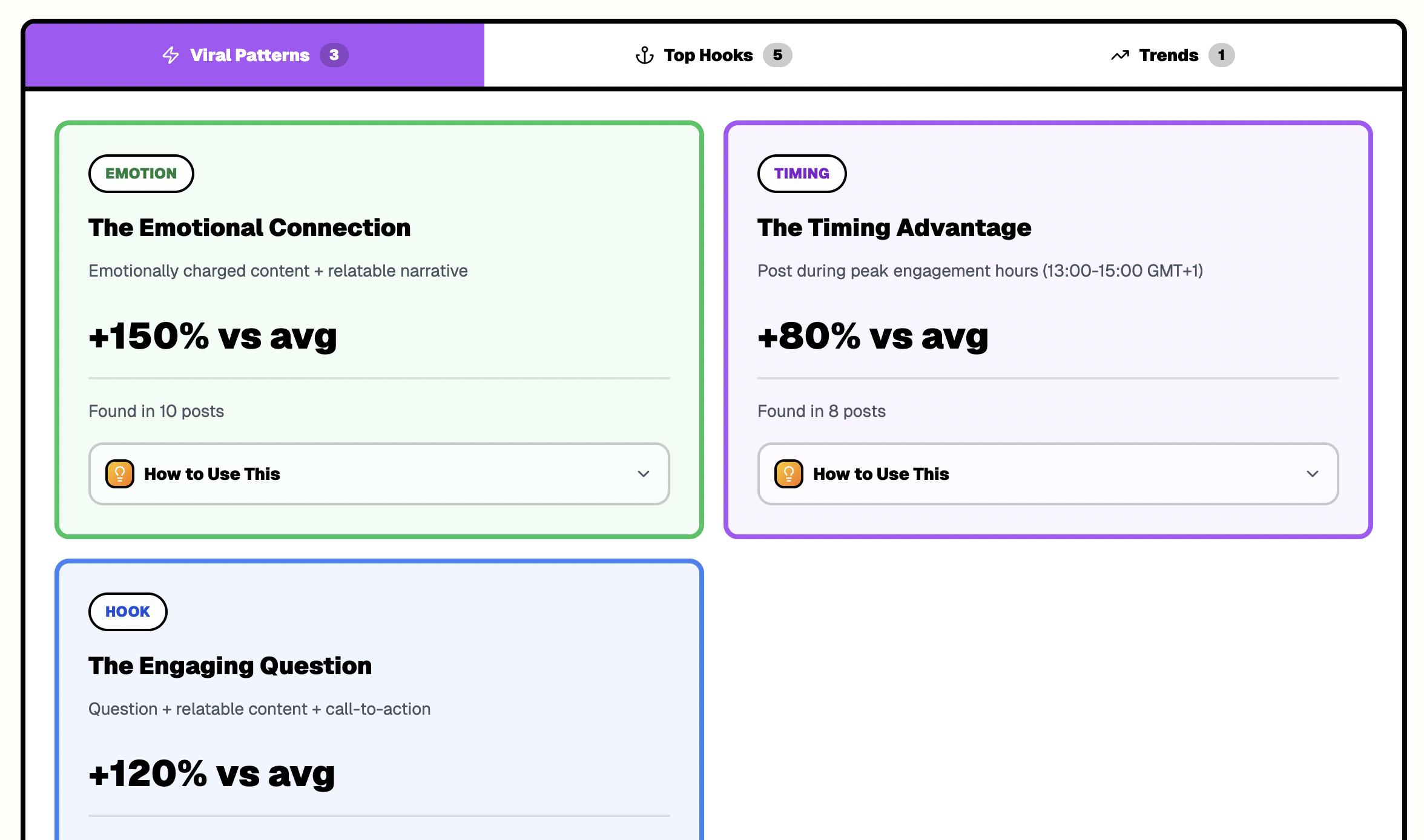The width and height of the screenshot is (1424, 840).
Task: Click the count badge showing 3 patterns
Action: (x=335, y=54)
